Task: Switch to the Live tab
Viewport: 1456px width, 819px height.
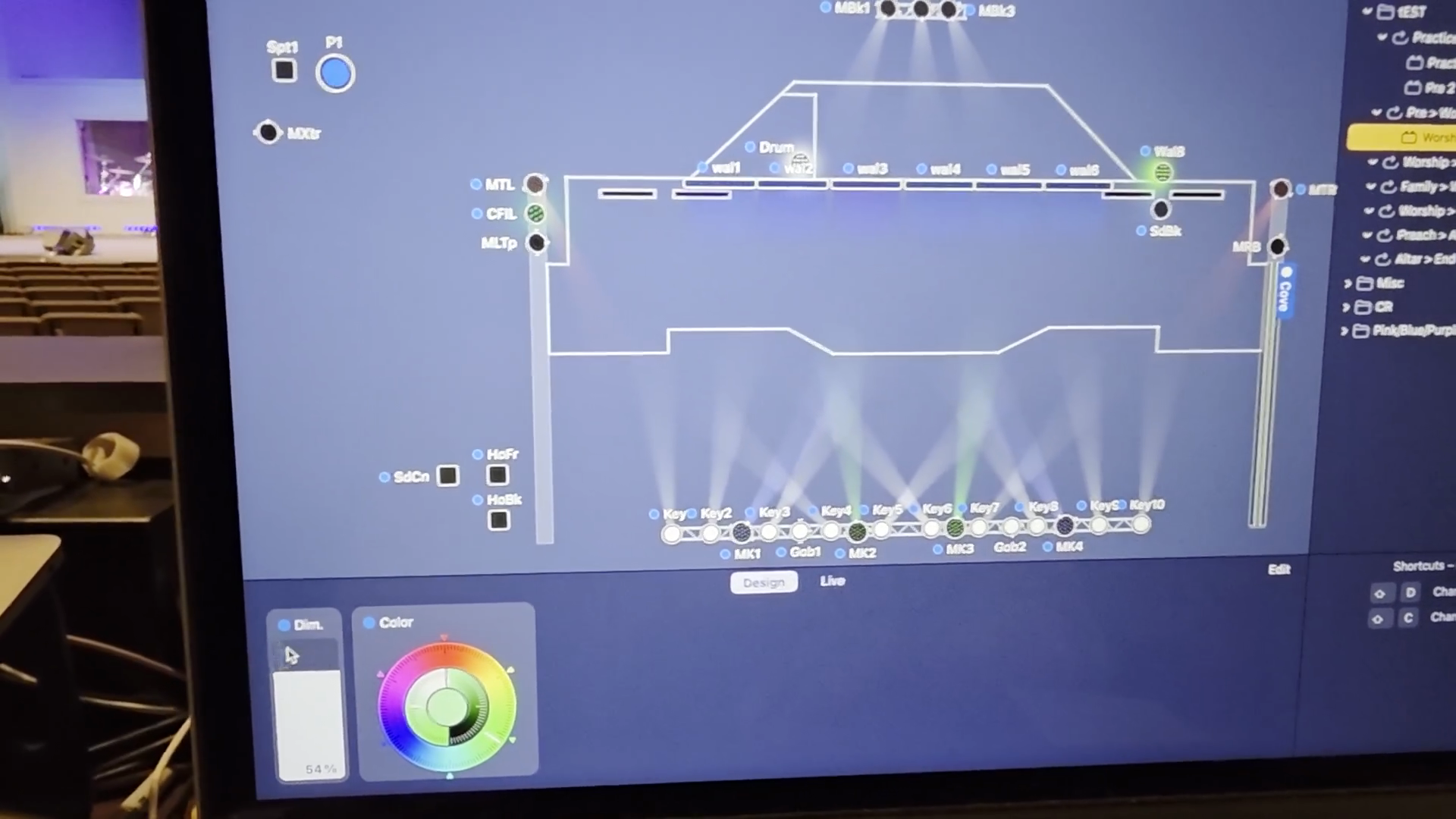Action: pos(832,581)
